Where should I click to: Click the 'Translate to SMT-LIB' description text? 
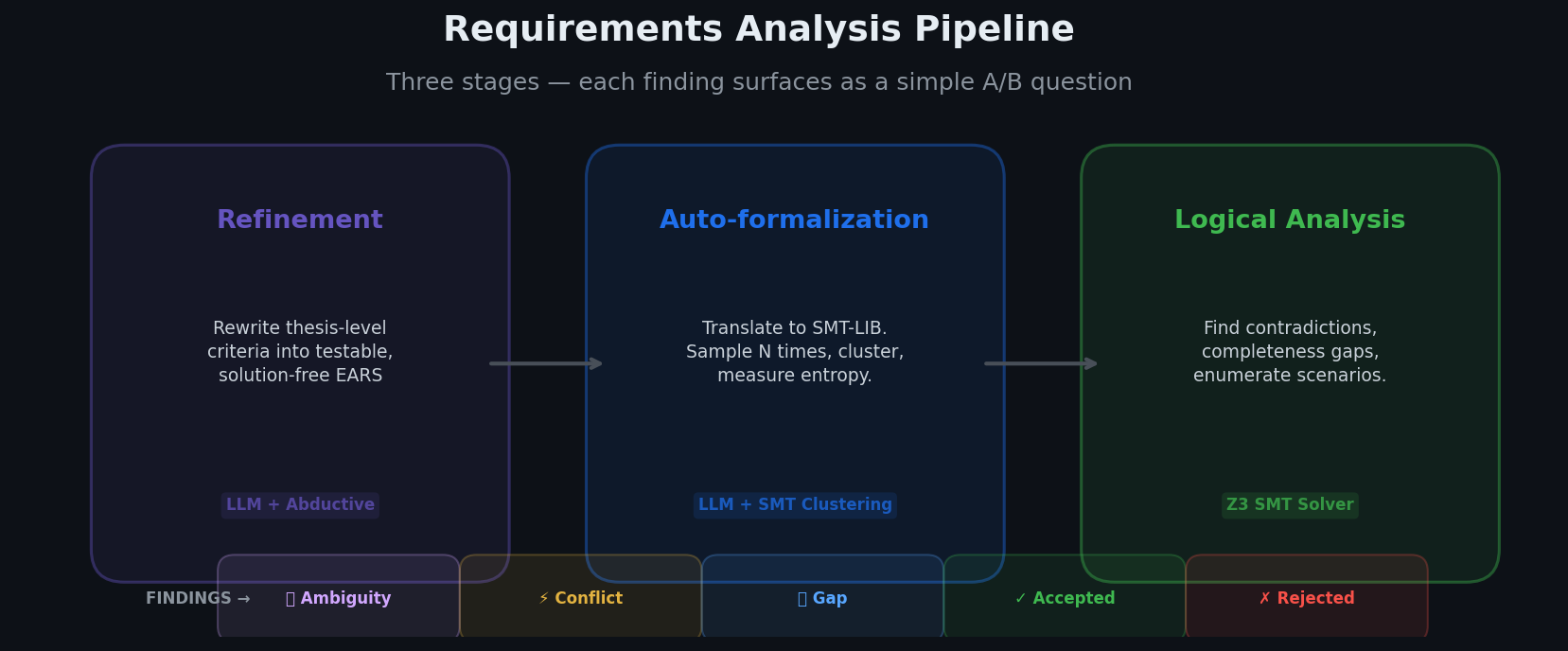[x=795, y=352]
